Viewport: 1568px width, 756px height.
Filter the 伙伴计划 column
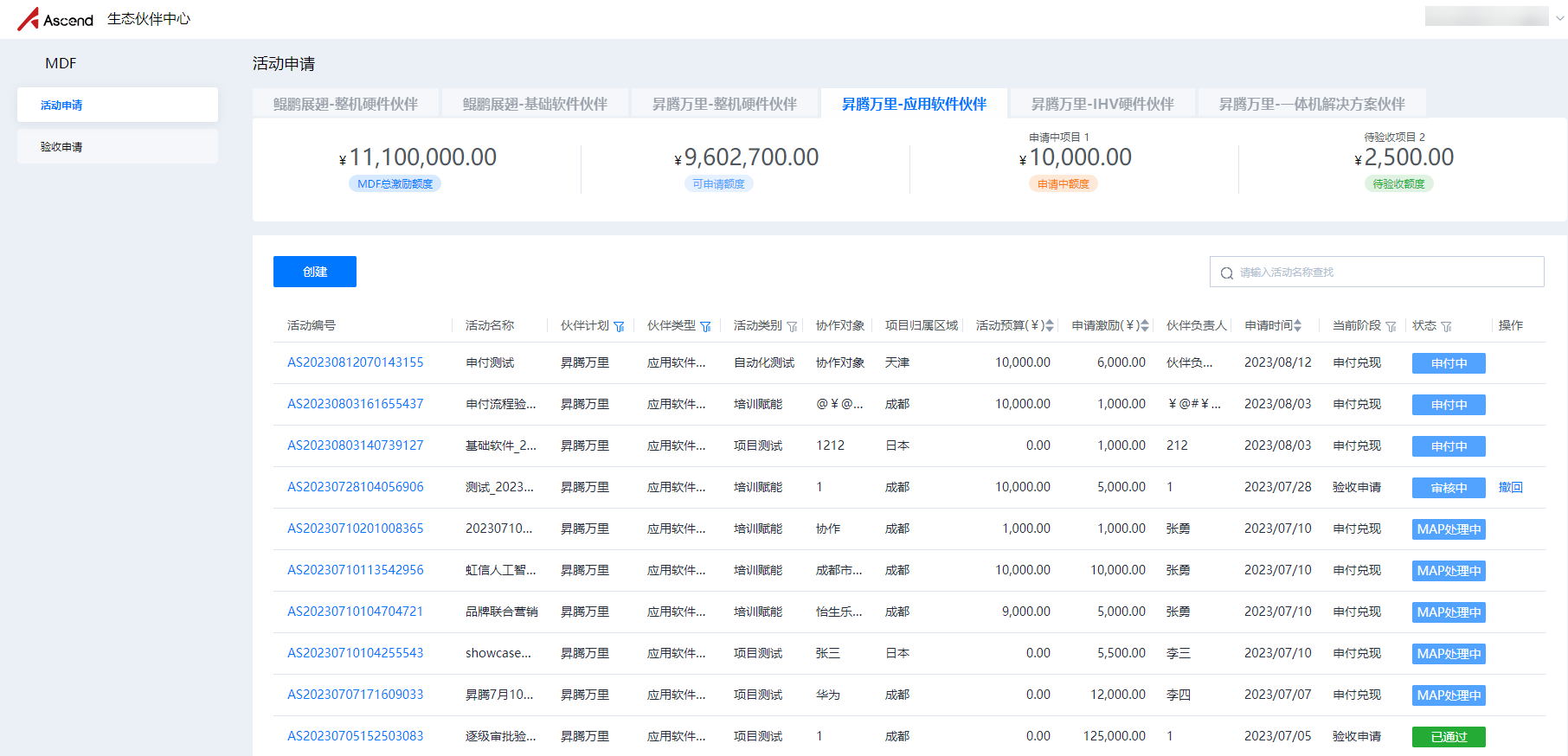point(619,327)
